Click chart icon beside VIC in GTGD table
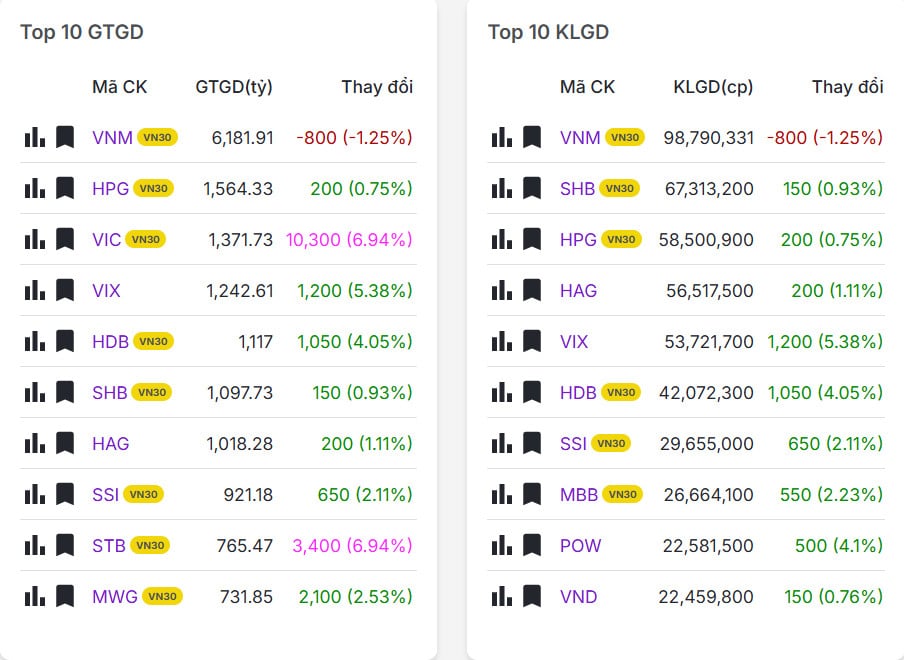Image resolution: width=904 pixels, height=660 pixels. point(34,239)
